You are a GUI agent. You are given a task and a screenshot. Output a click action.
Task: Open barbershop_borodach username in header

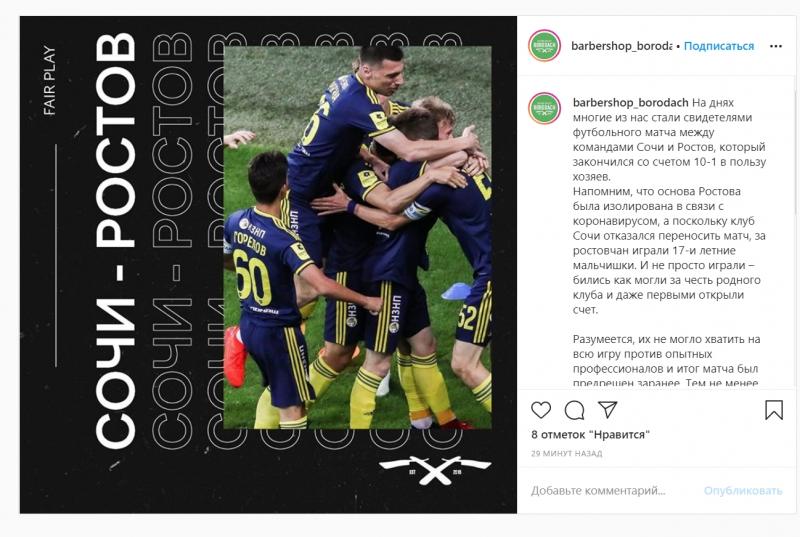click(x=621, y=46)
